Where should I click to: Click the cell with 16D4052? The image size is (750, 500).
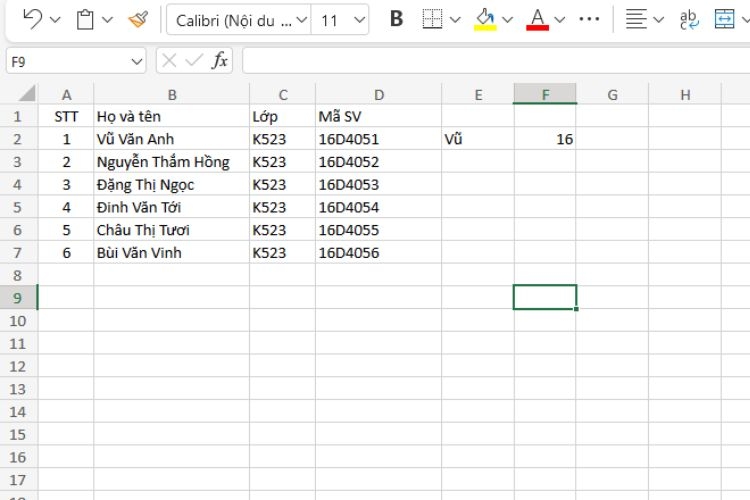379,162
